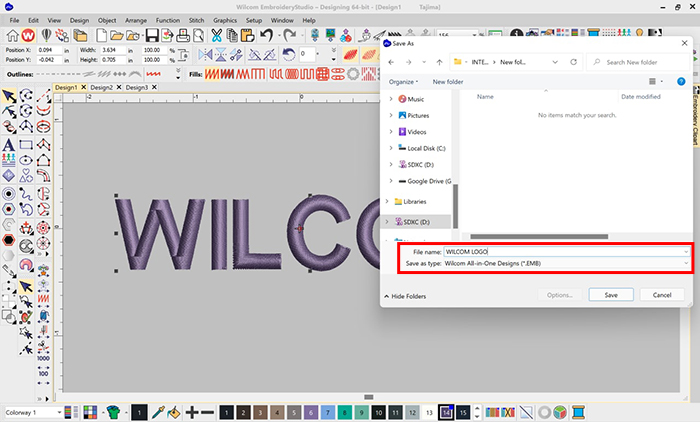This screenshot has height=422, width=700.
Task: Expand the Pictures folder in the tree
Action: pyautogui.click(x=391, y=116)
